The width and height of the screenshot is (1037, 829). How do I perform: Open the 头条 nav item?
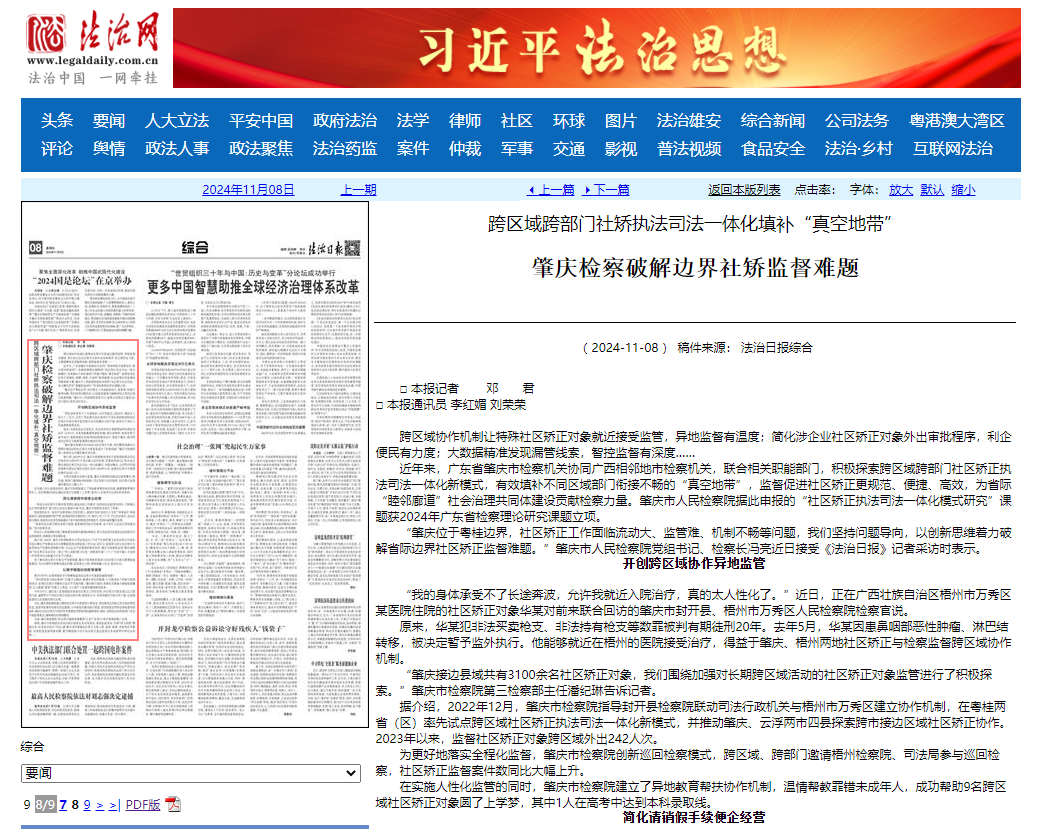(57, 120)
